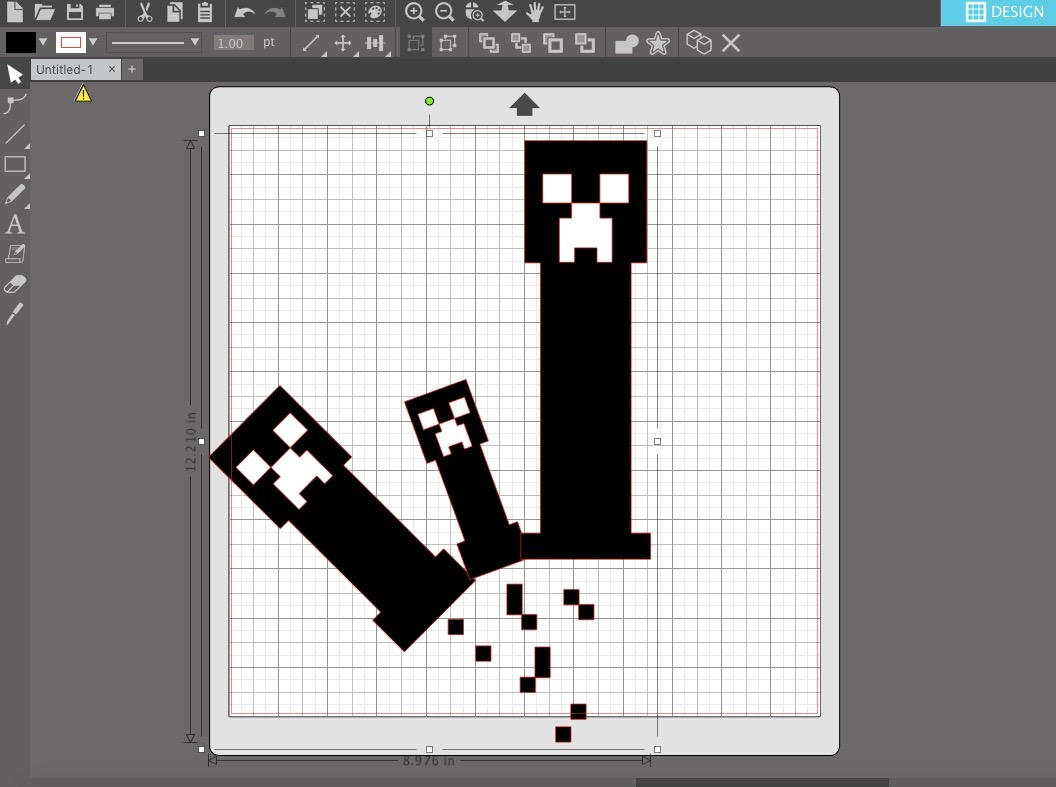
Task: Open the line color dropdown arrow
Action: (x=93, y=42)
